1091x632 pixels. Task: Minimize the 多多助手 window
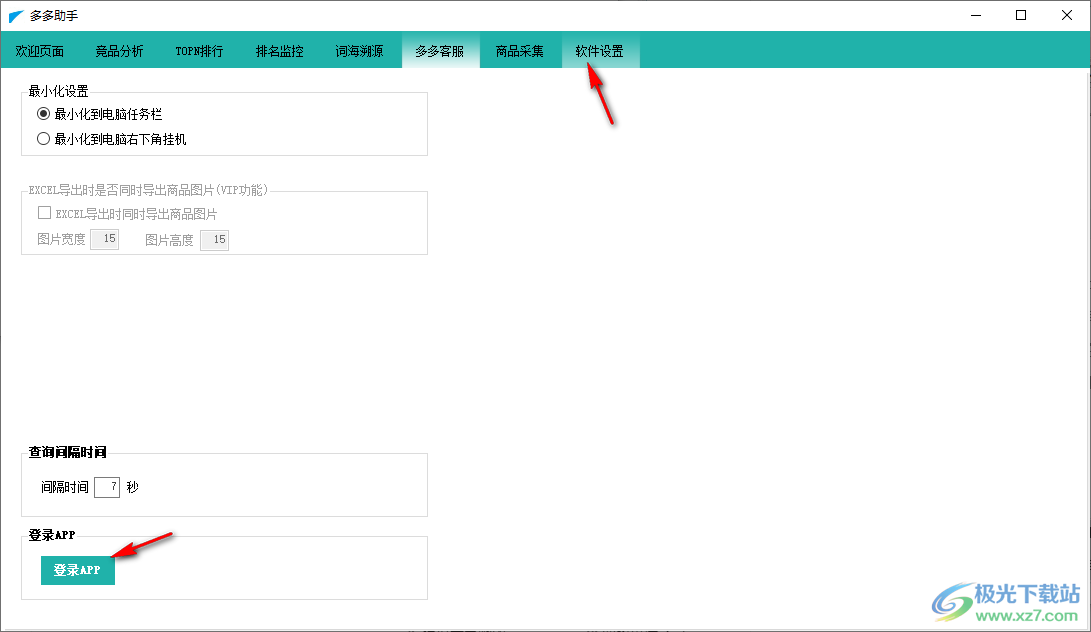tap(975, 15)
